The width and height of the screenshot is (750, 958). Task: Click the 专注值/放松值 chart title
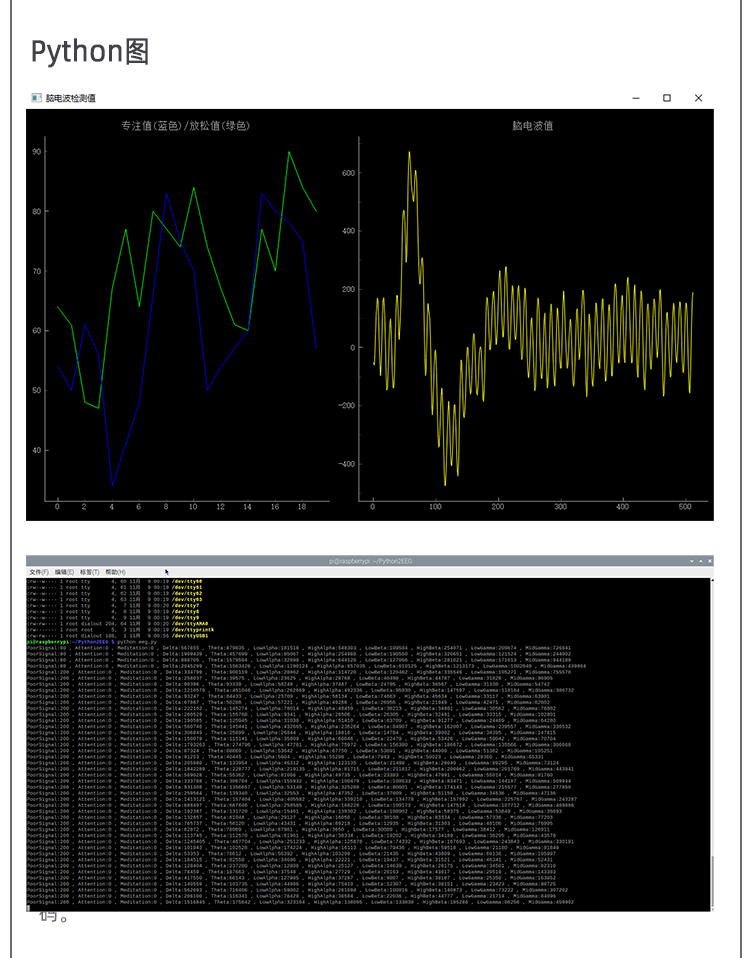(x=184, y=126)
